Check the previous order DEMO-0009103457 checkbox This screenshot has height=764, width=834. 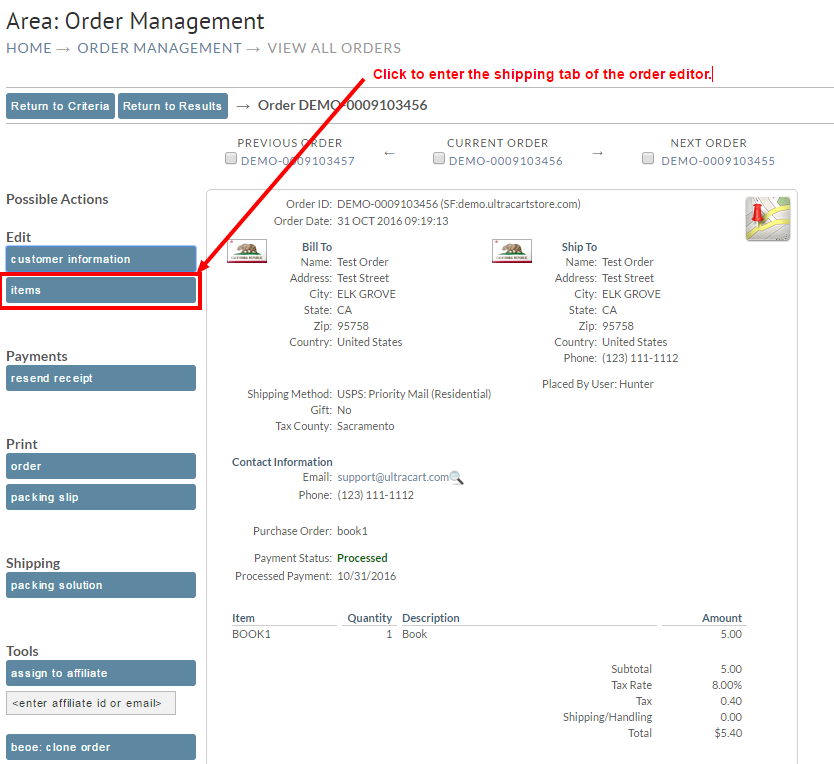pyautogui.click(x=231, y=158)
